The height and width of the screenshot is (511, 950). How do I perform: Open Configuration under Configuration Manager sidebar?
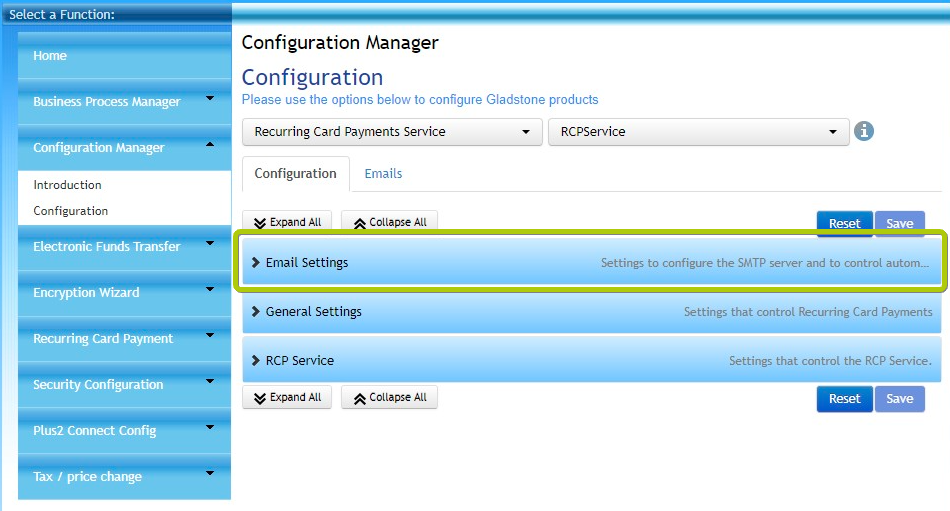tap(70, 211)
